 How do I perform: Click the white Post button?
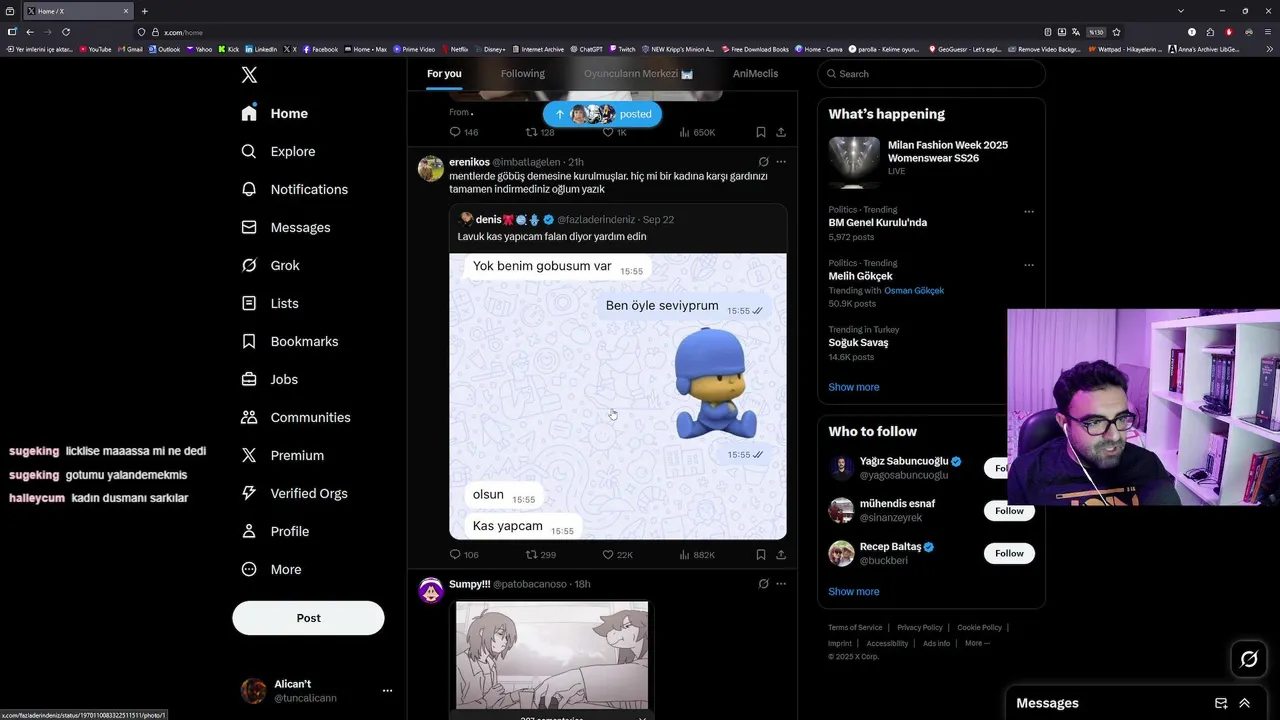pyautogui.click(x=308, y=618)
